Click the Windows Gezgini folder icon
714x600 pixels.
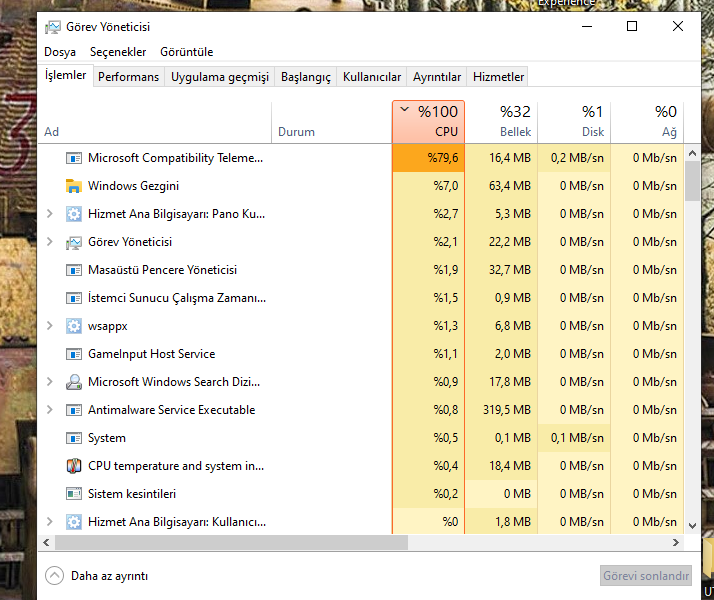click(74, 186)
